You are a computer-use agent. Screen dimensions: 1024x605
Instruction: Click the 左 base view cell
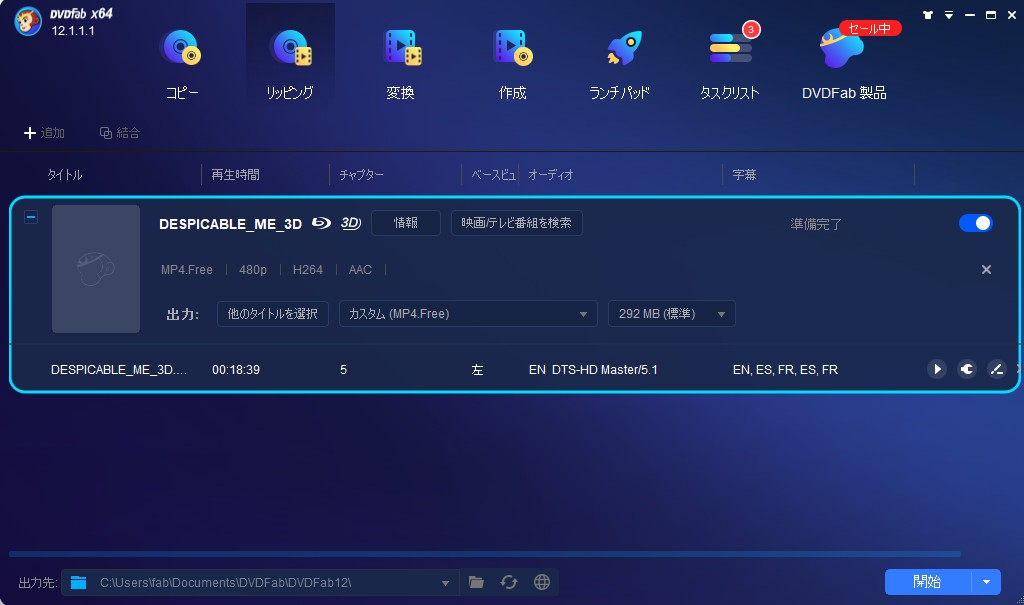click(x=477, y=370)
